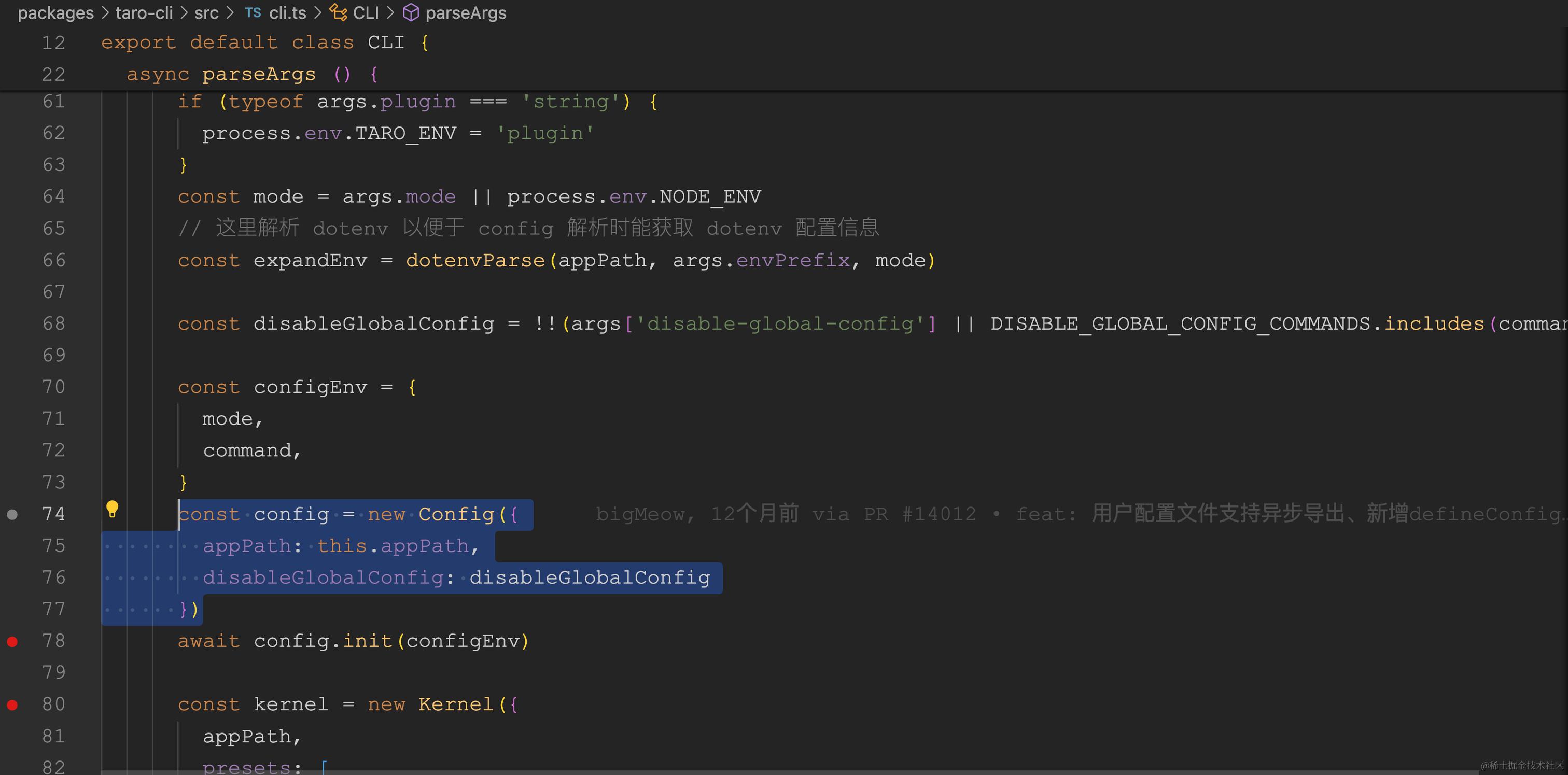Click the dotenvParse function call
Screen dimensions: 1568x775
[x=475, y=260]
